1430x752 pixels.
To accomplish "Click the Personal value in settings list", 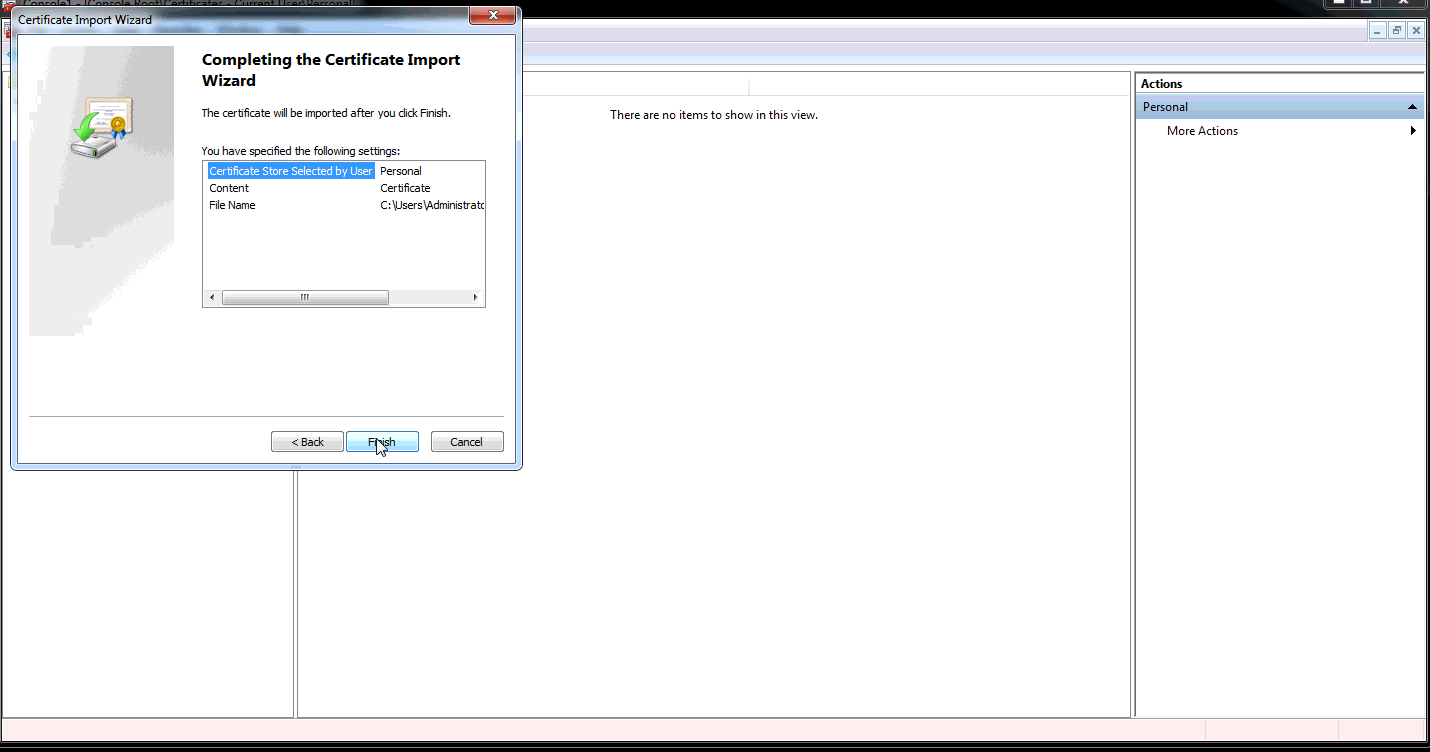I will [401, 171].
